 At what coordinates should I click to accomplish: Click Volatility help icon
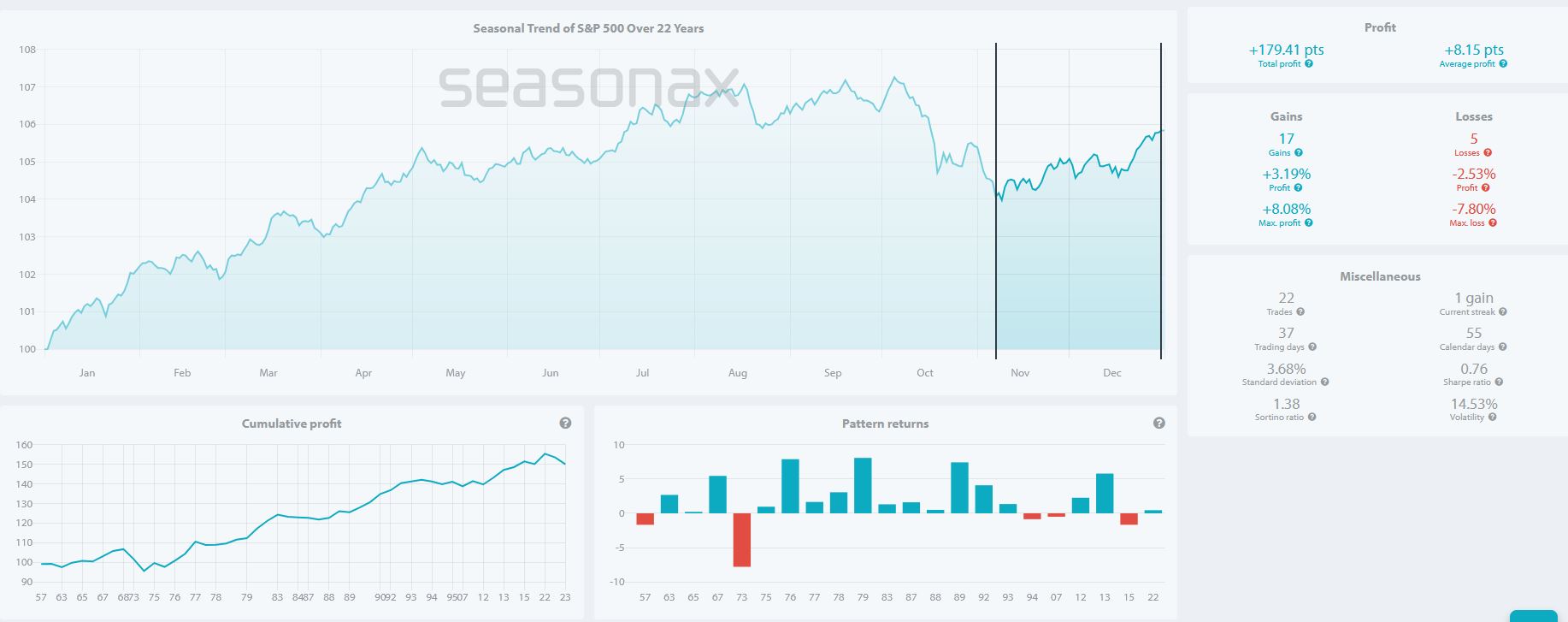click(x=1492, y=418)
